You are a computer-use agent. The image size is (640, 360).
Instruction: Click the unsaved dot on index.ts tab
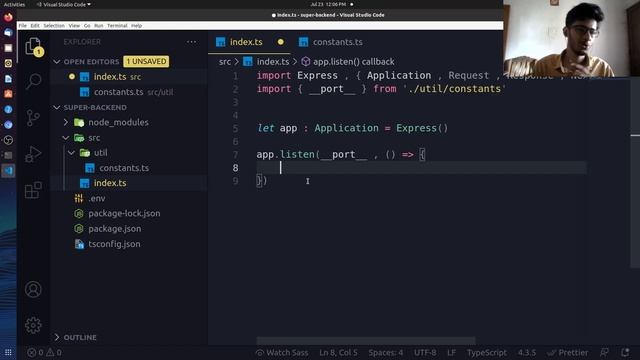tap(280, 42)
